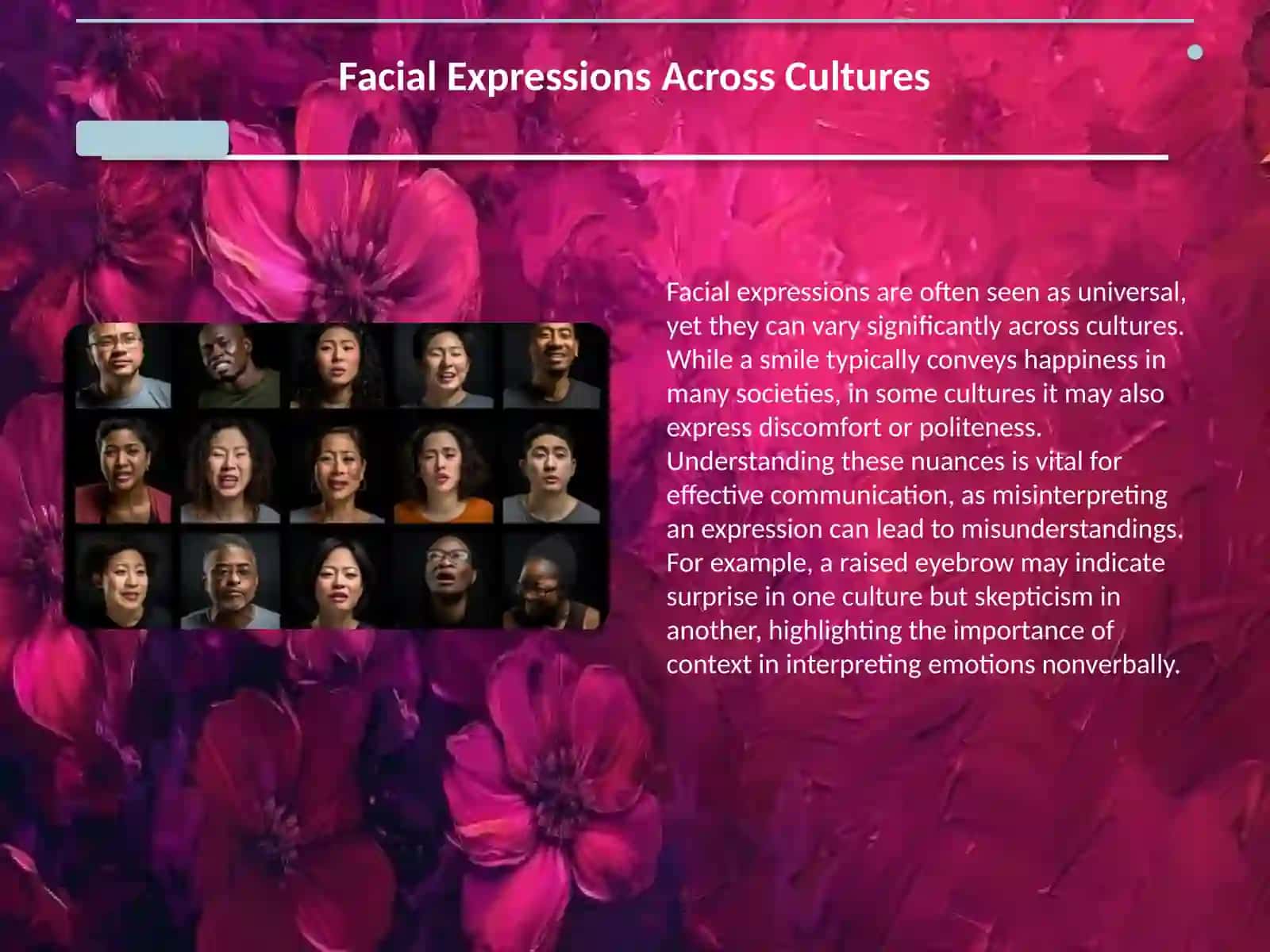The width and height of the screenshot is (1270, 952).
Task: Click the sentence beginning 'Facial expressions are often seen'
Action: (926, 309)
